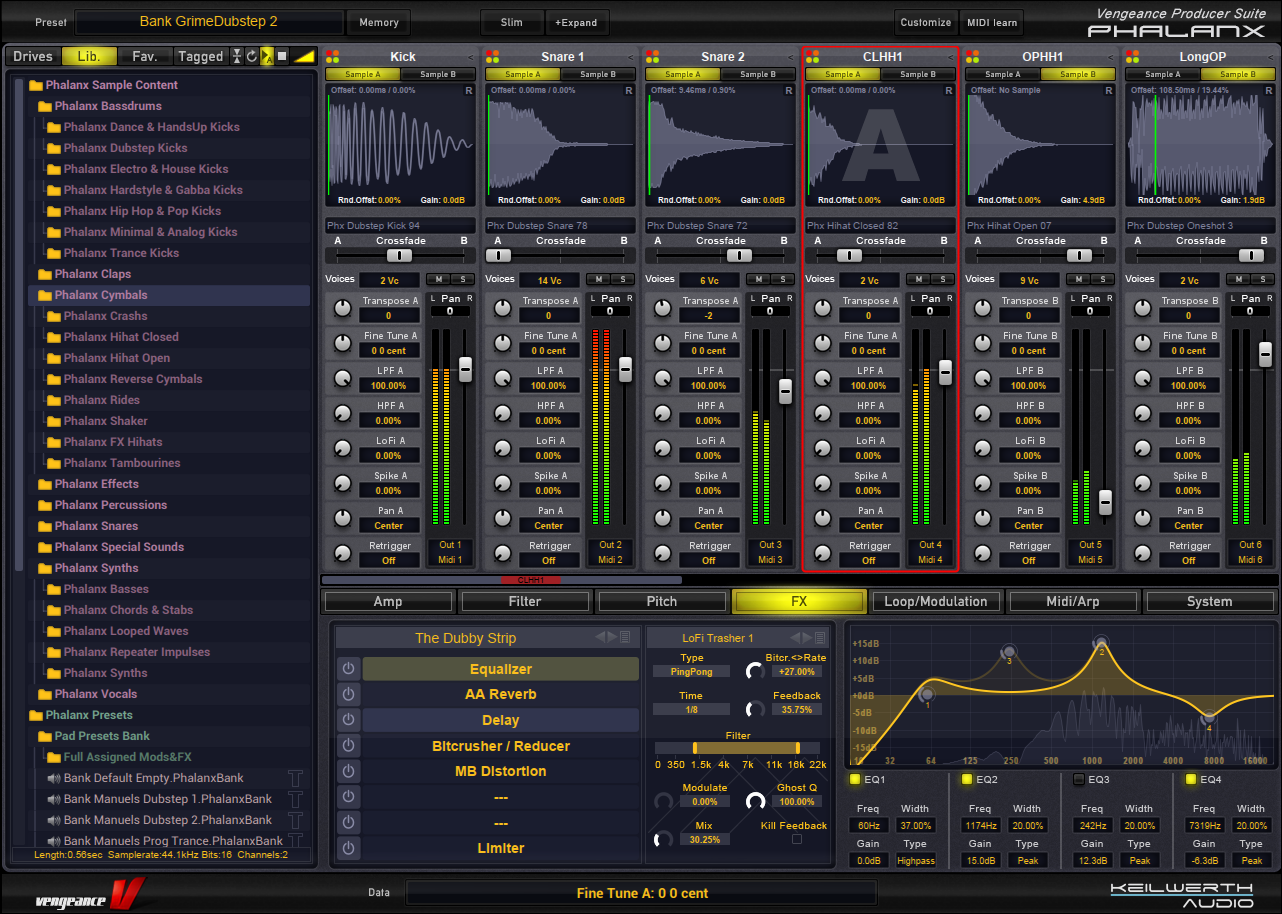Image resolution: width=1282 pixels, height=914 pixels.
Task: Click the +Expand button
Action: [576, 22]
